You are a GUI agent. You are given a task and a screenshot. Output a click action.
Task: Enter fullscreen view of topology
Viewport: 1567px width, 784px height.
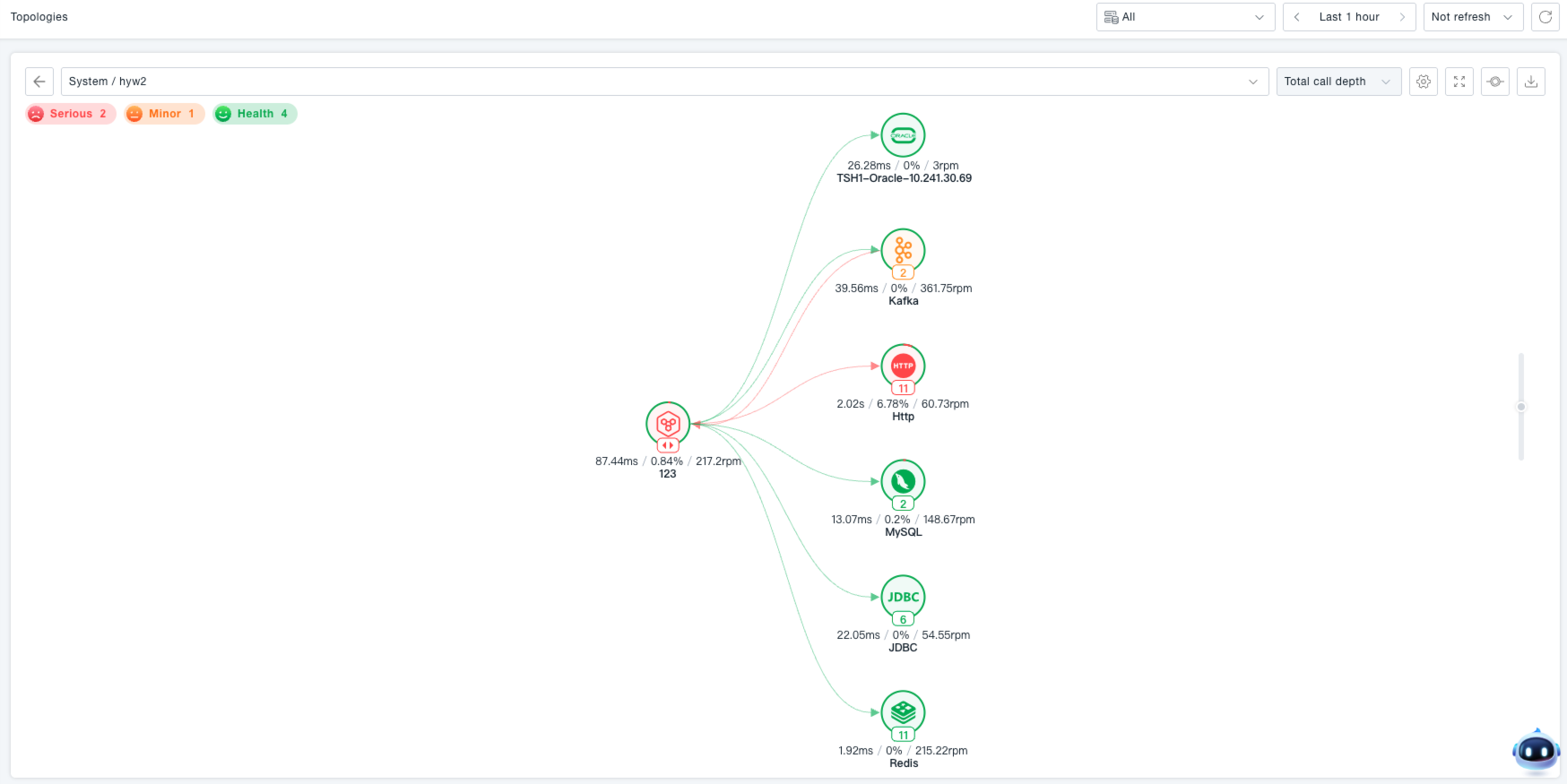(x=1459, y=82)
